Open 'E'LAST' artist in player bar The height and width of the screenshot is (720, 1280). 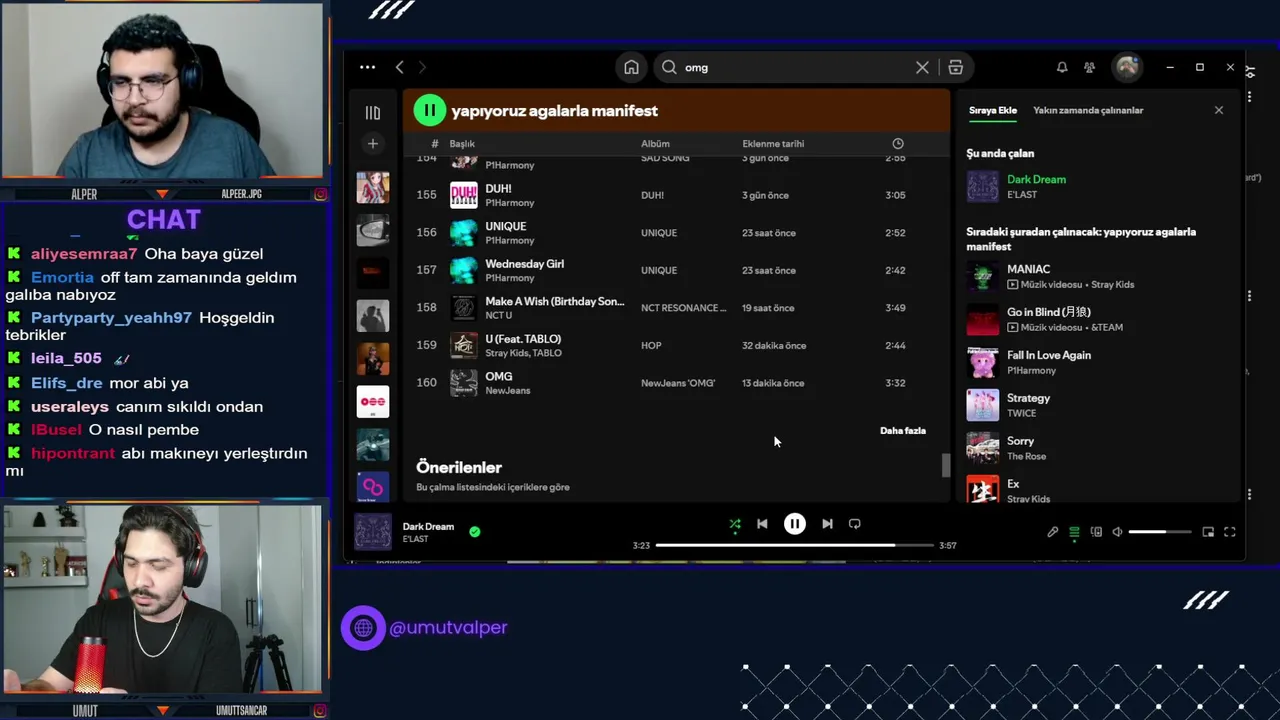[415, 539]
